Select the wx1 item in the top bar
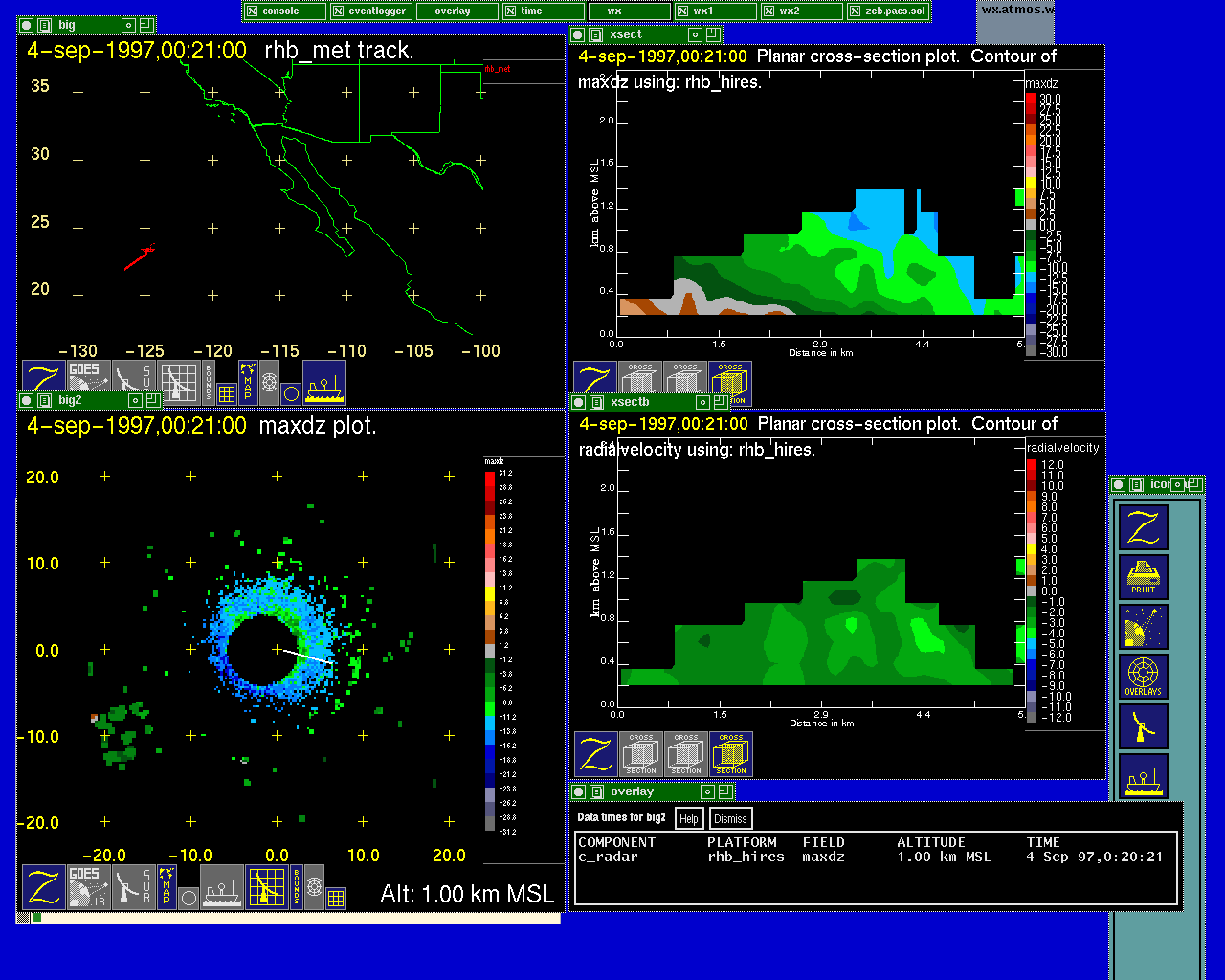The image size is (1225, 980). 715,11
